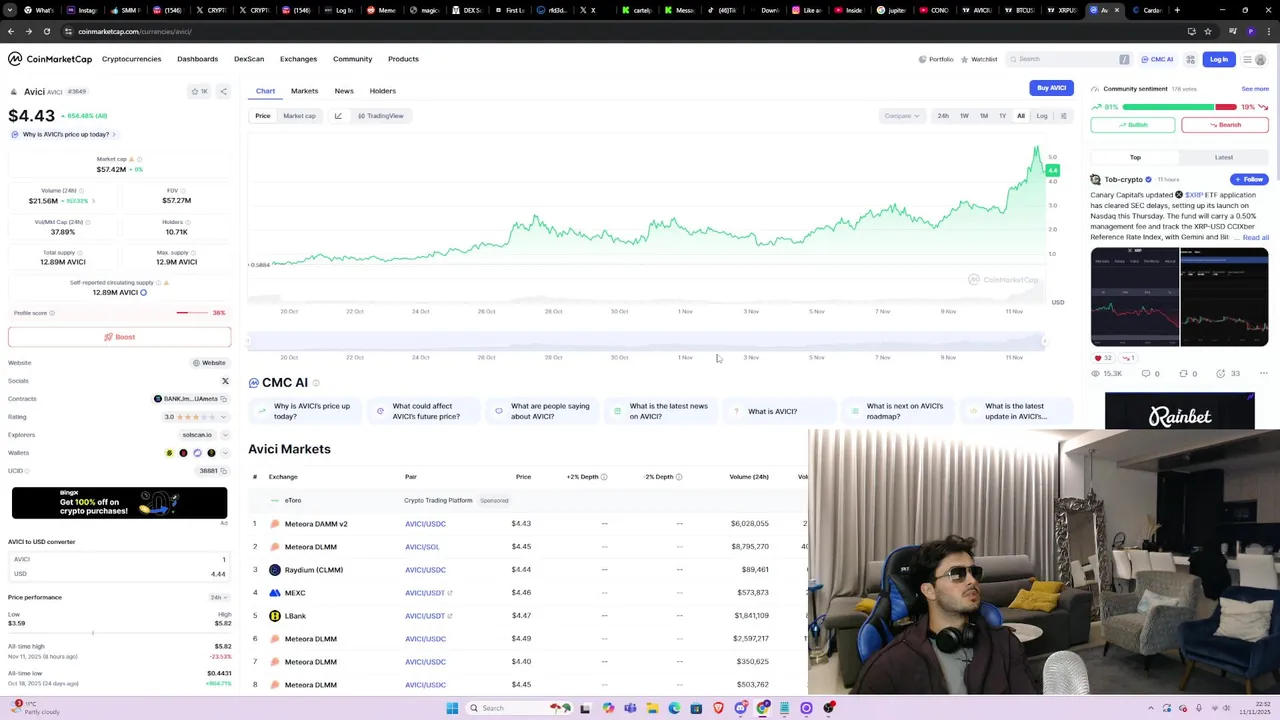Open chart options icon next to Log
Image resolution: width=1280 pixels, height=720 pixels.
[x=1063, y=116]
